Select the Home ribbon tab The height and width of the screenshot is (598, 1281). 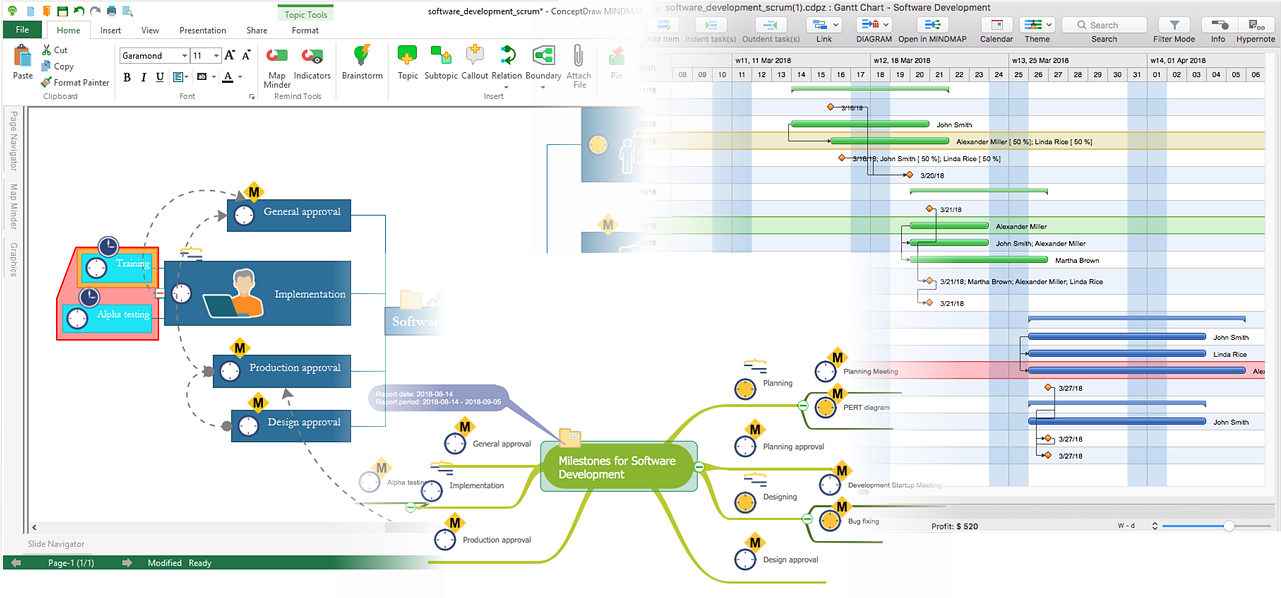69,30
